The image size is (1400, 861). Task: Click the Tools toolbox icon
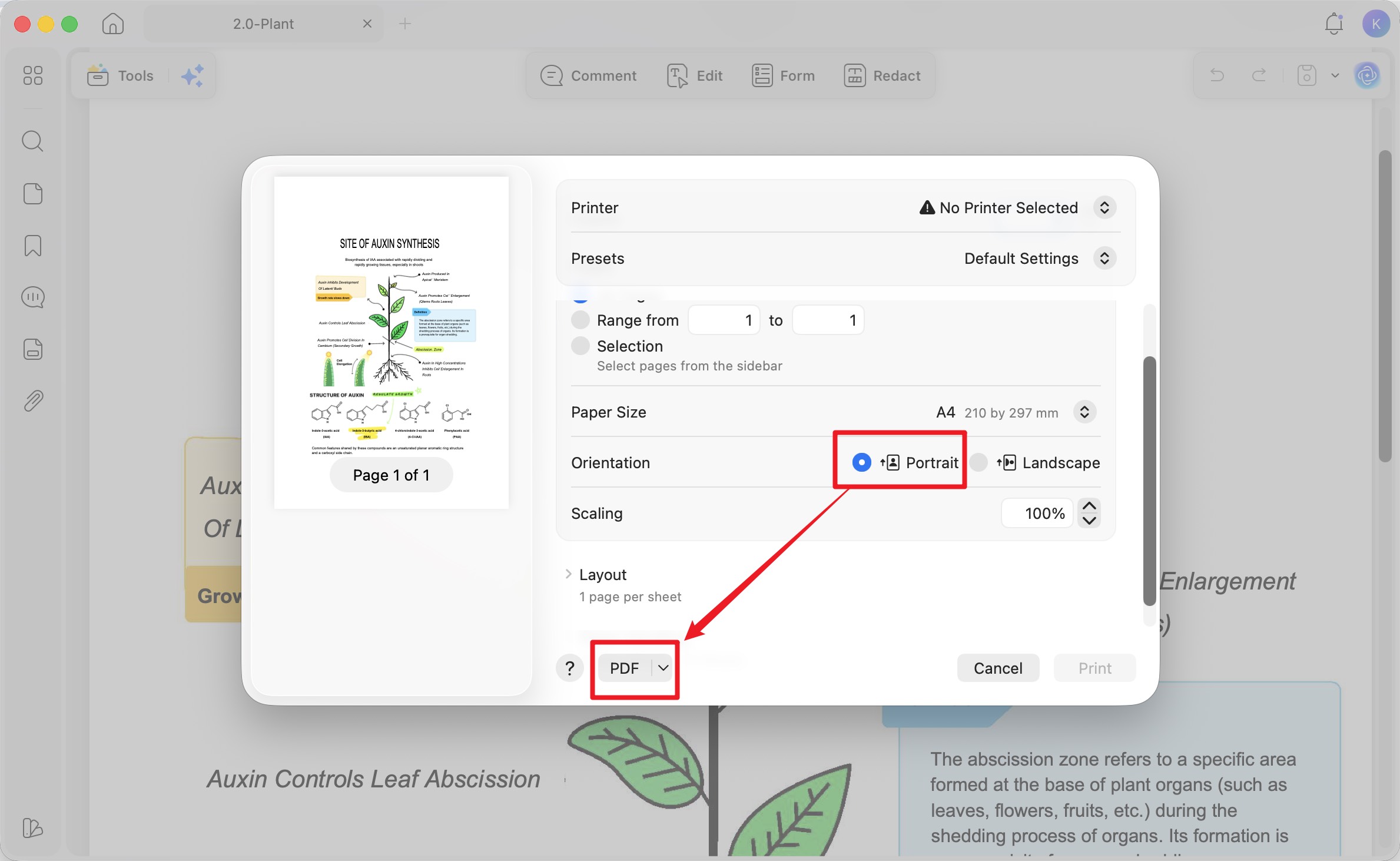(x=98, y=75)
